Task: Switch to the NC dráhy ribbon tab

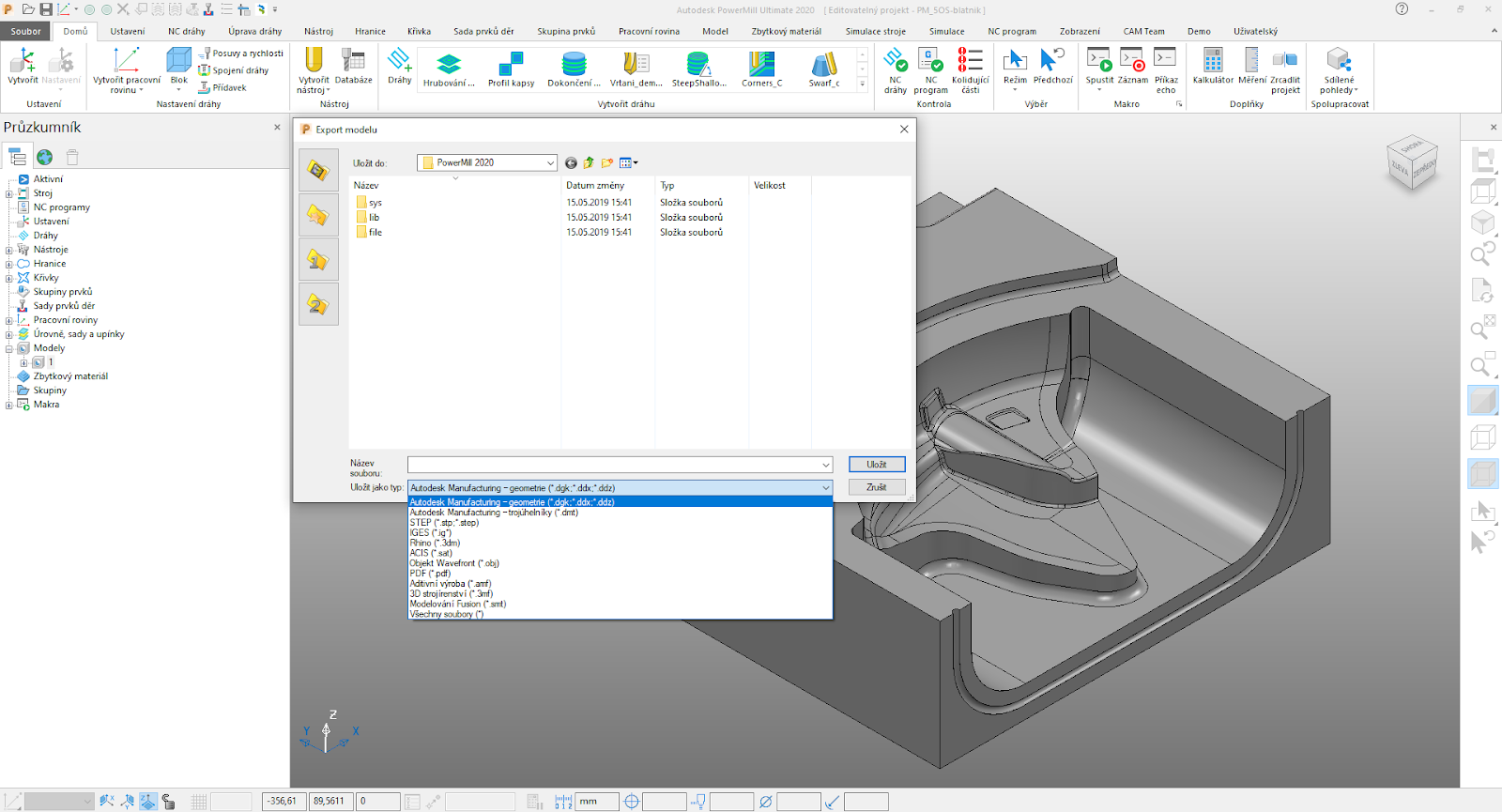Action: tap(187, 31)
